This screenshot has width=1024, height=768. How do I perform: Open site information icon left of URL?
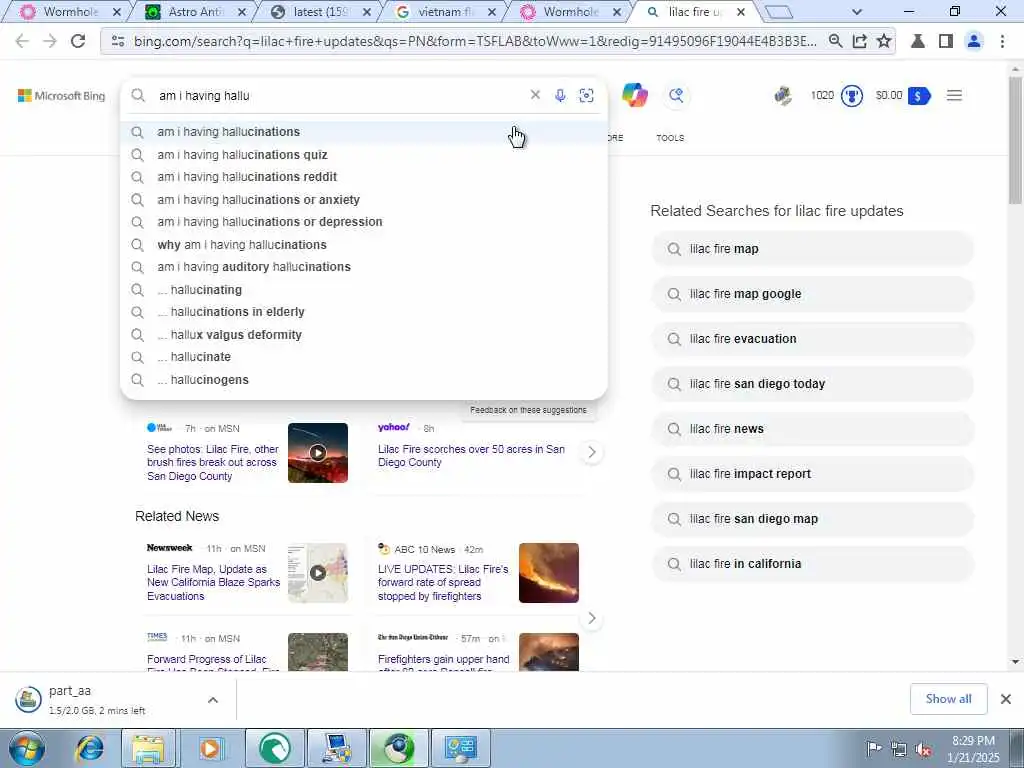tap(118, 41)
